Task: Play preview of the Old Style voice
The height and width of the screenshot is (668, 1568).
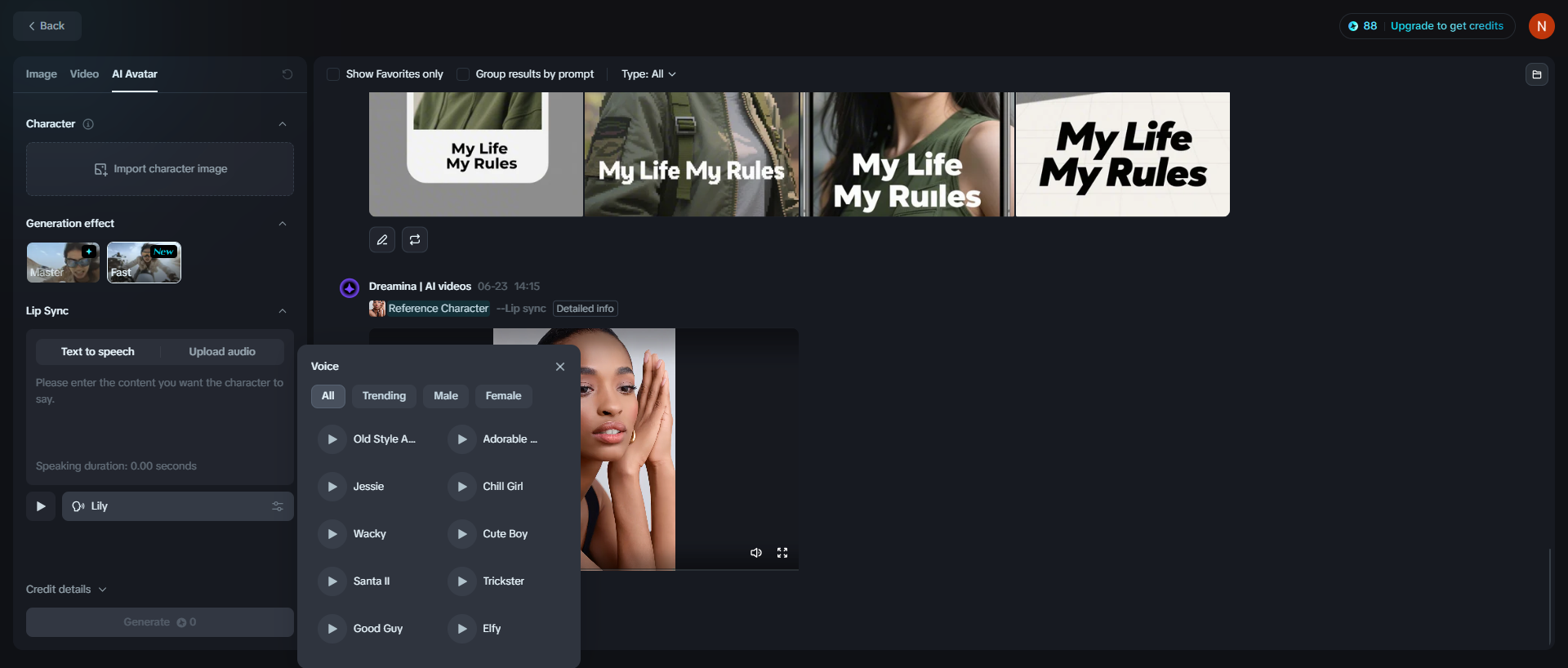Action: pyautogui.click(x=332, y=439)
